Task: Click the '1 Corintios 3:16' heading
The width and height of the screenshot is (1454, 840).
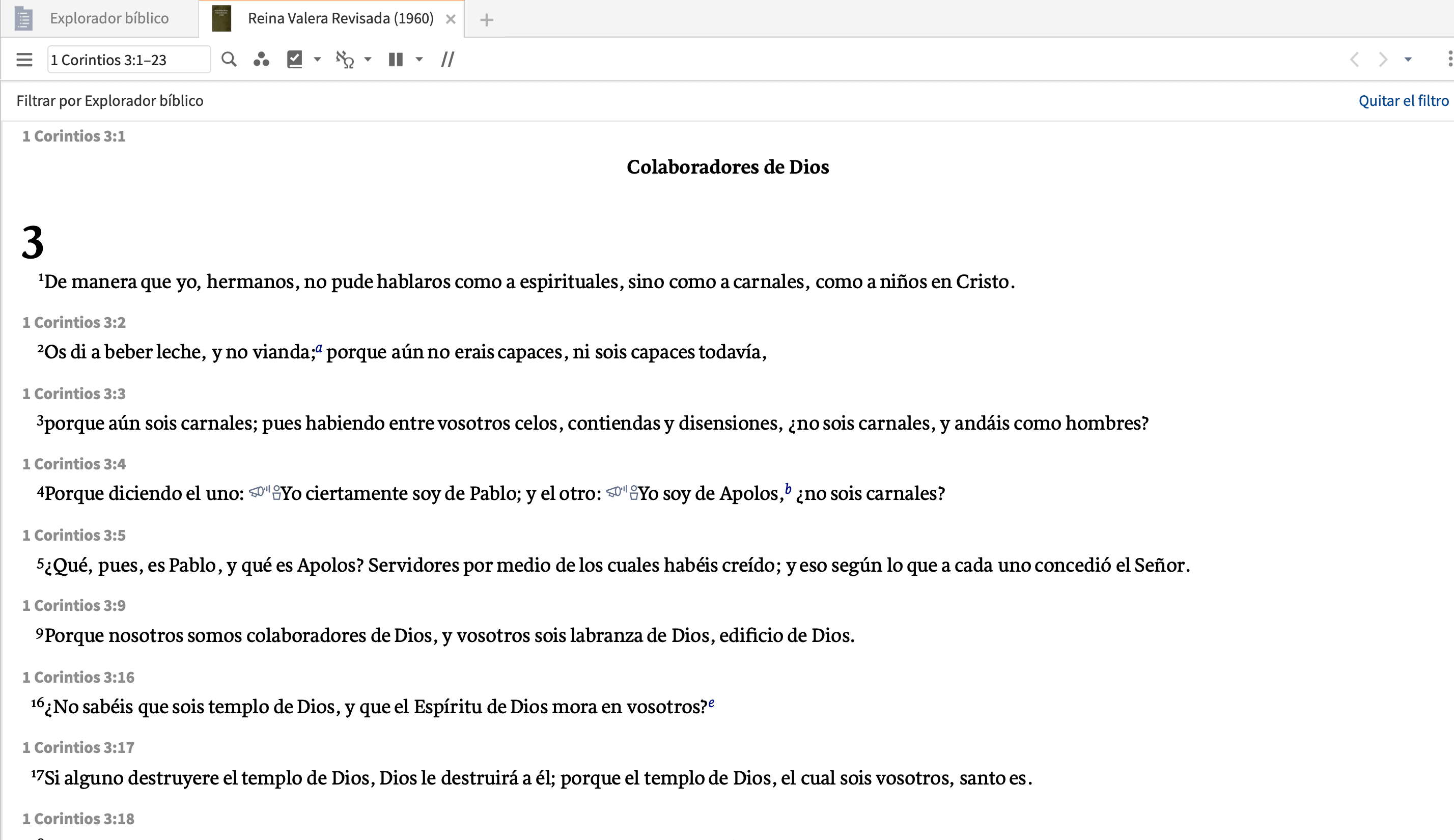Action: pos(78,677)
